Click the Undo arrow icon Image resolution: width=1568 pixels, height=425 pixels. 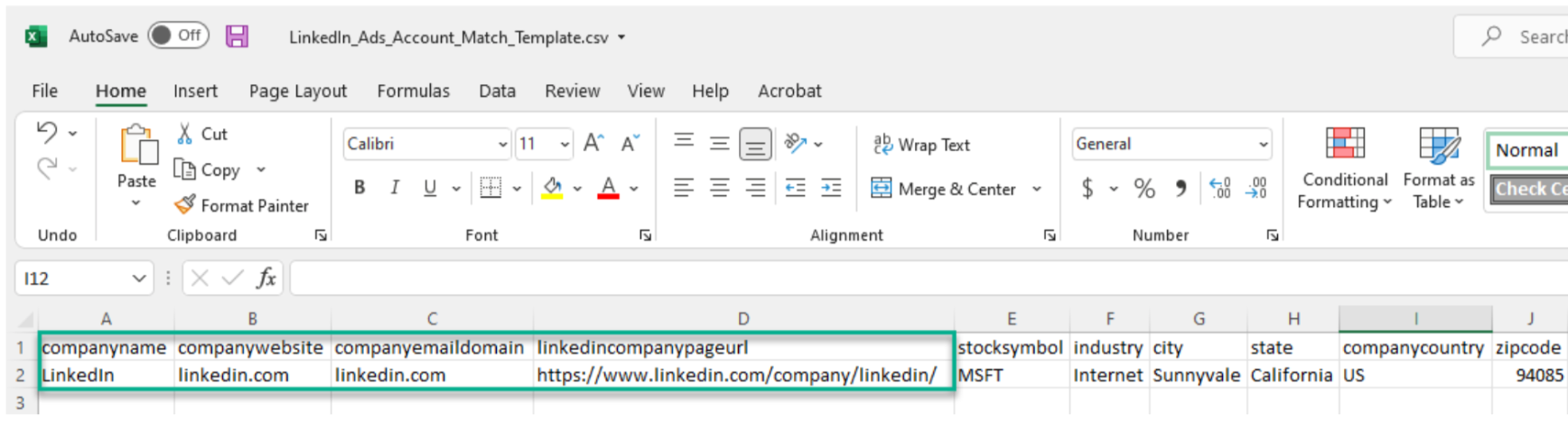click(x=47, y=133)
